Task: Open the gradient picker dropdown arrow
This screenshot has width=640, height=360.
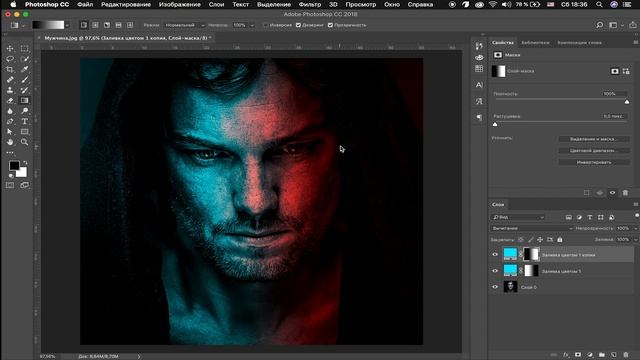Action: (x=67, y=25)
